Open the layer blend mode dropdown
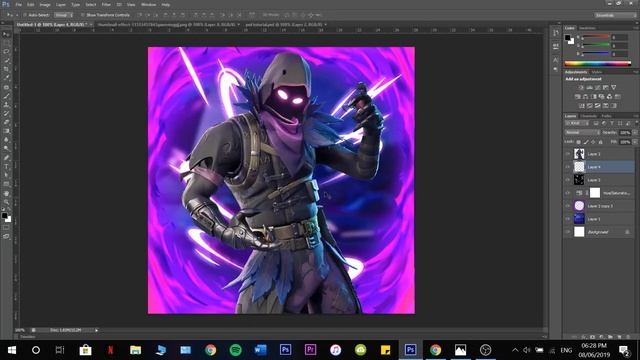Screen dimensions: 640x360 tap(582, 133)
